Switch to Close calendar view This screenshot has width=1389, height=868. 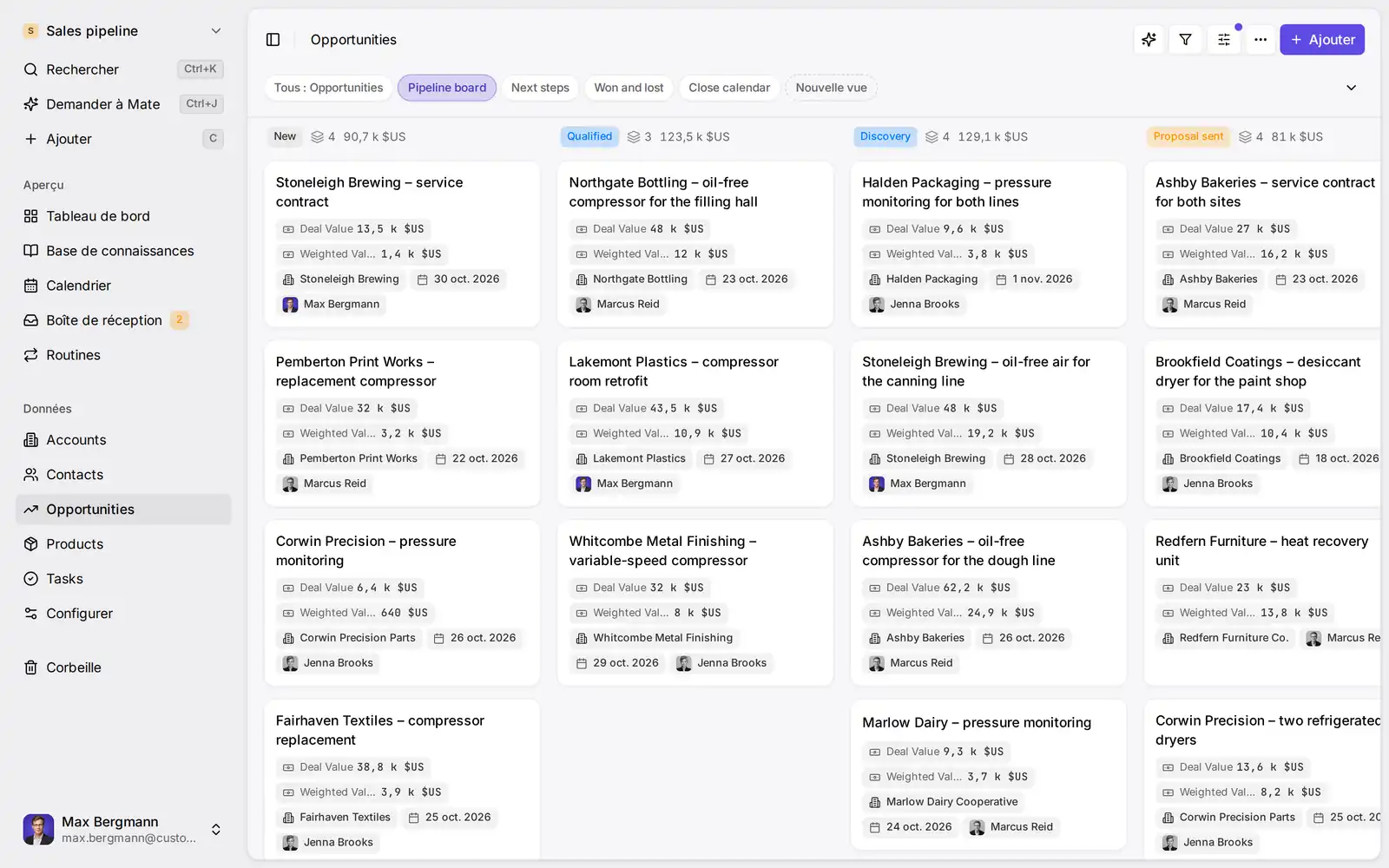[729, 88]
